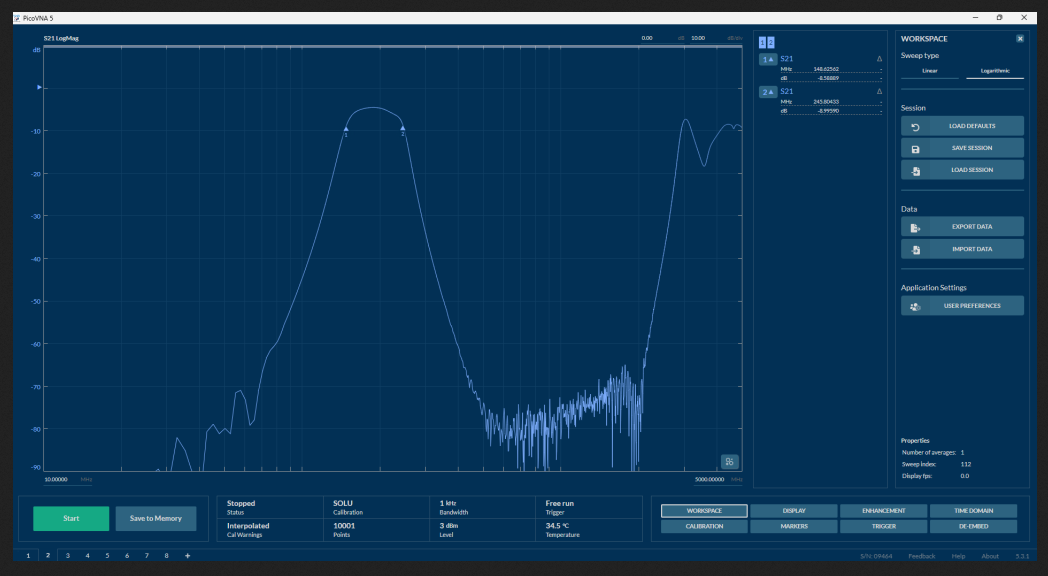Switch to channel tab 4

pos(88,556)
